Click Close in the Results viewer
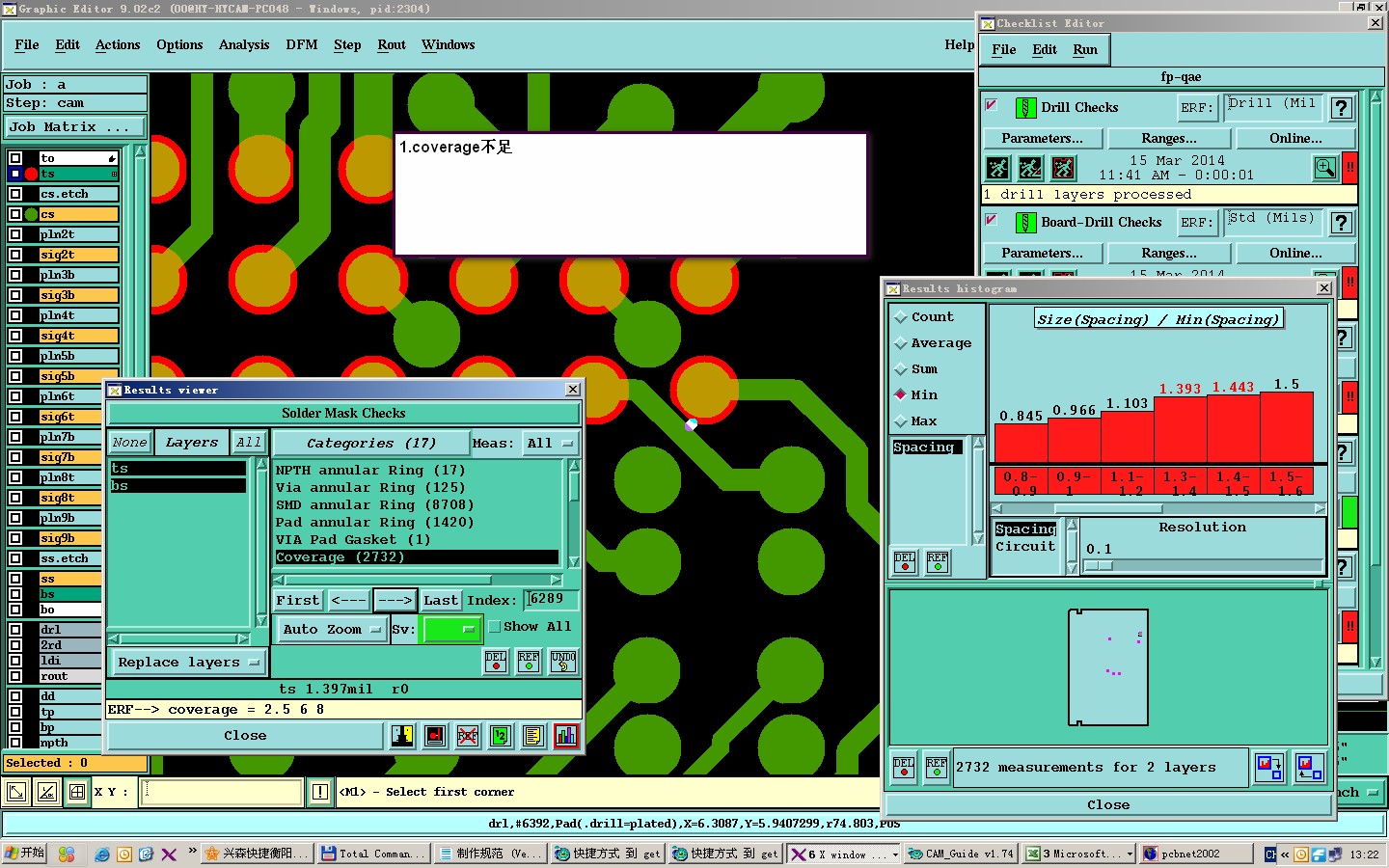 pyautogui.click(x=245, y=736)
